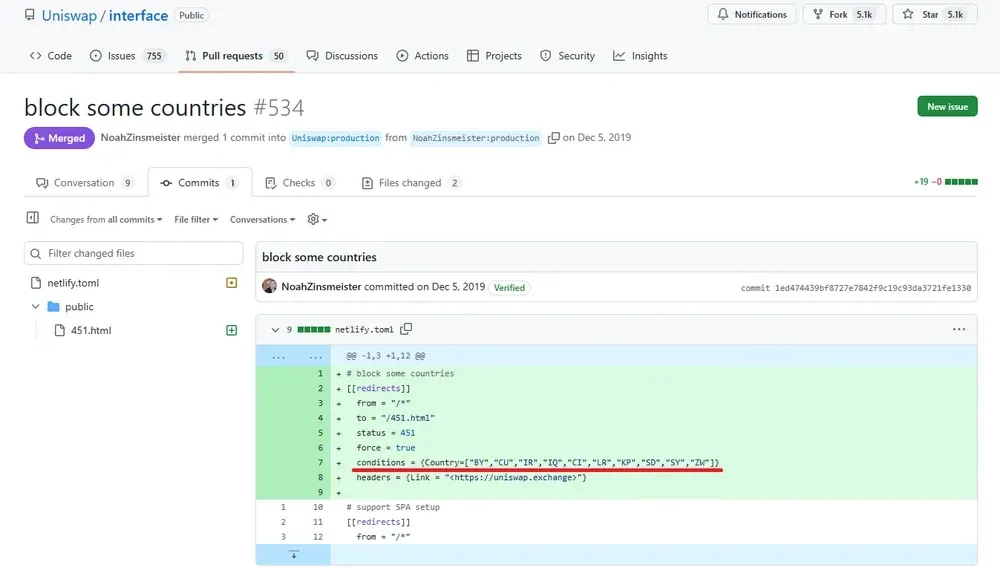Screen dimensions: 1000x570
Task: Click the headers Link line in diff
Action: click(x=471, y=478)
